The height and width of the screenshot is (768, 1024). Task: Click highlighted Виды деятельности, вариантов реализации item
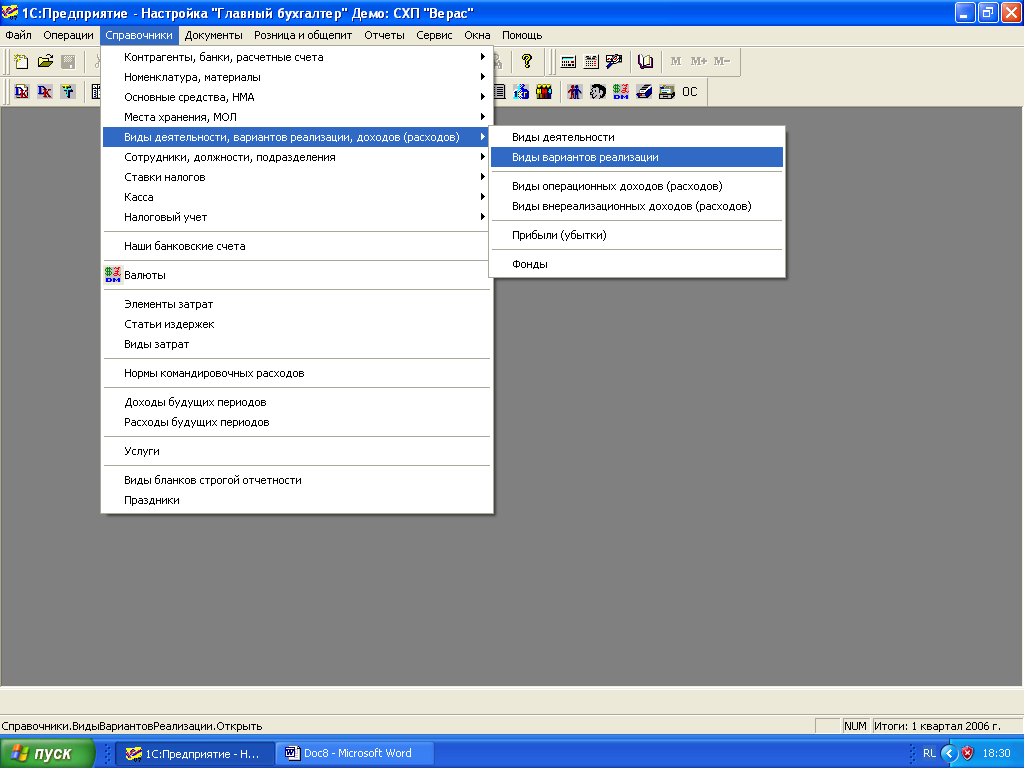click(x=296, y=137)
